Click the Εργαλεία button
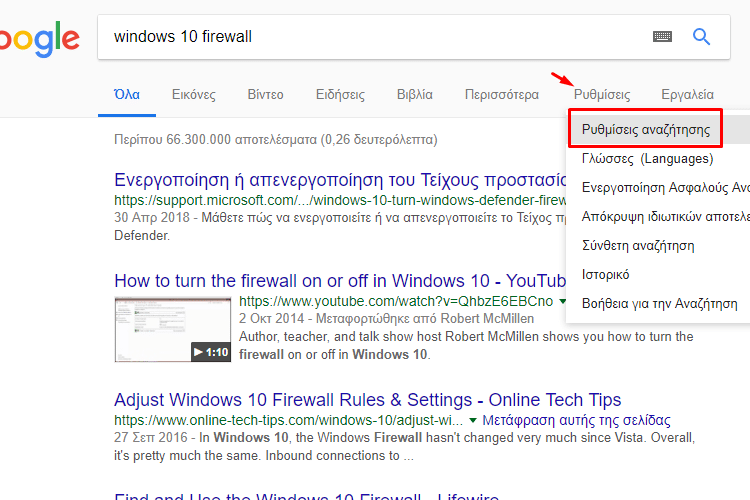The image size is (750, 500). tap(687, 94)
